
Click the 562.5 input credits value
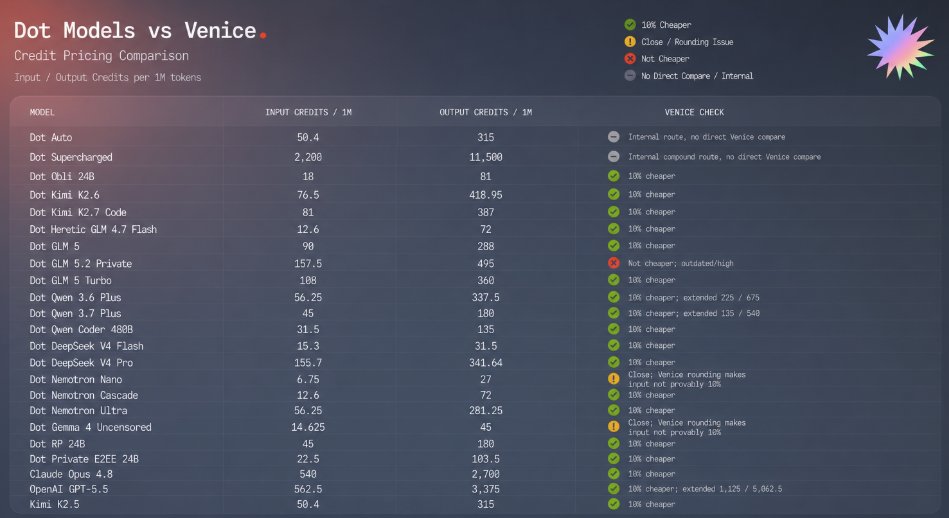coord(308,489)
